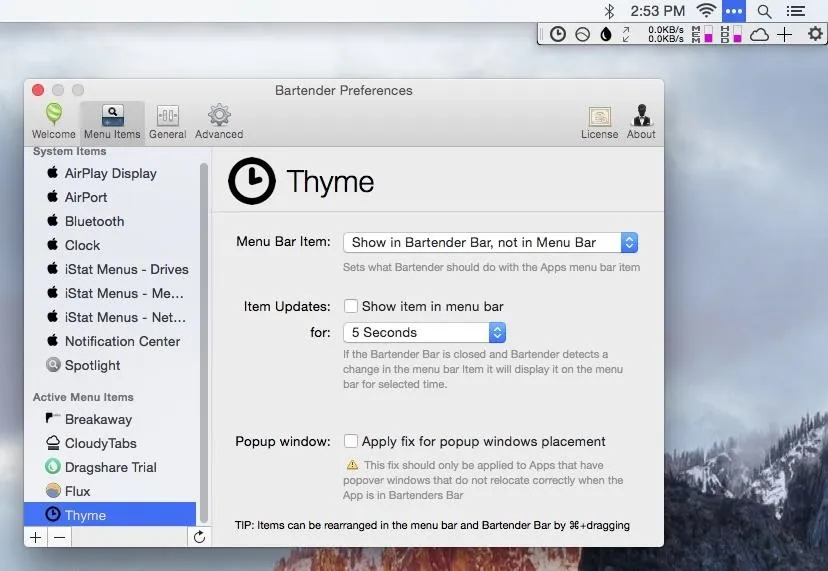Open the Advanced preferences tab
Viewport: 828px width, 571px height.
(219, 121)
